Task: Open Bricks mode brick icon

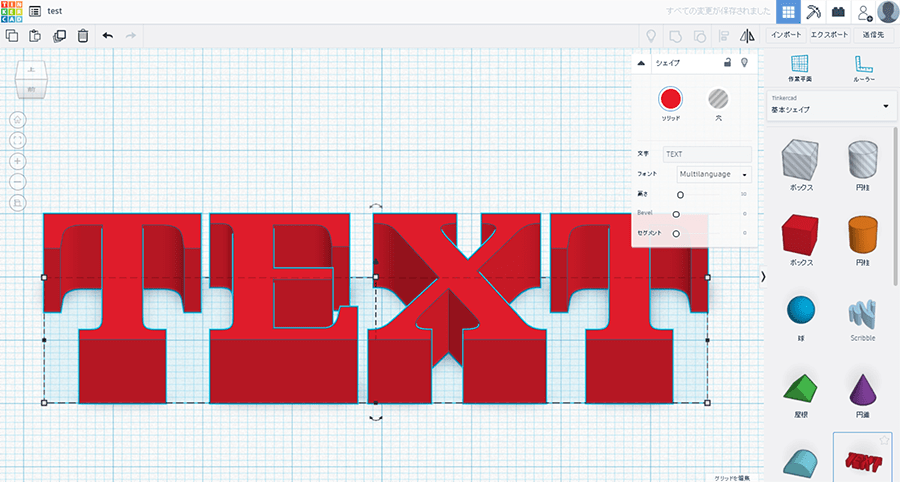Action: [839, 11]
